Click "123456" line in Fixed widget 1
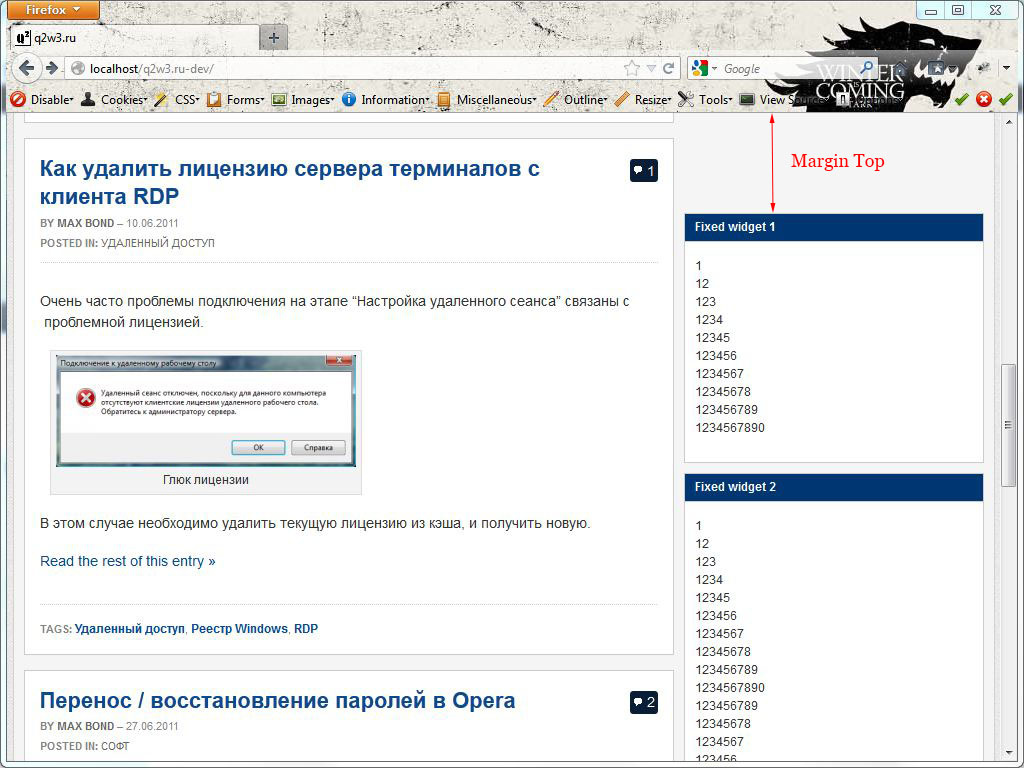 716,356
